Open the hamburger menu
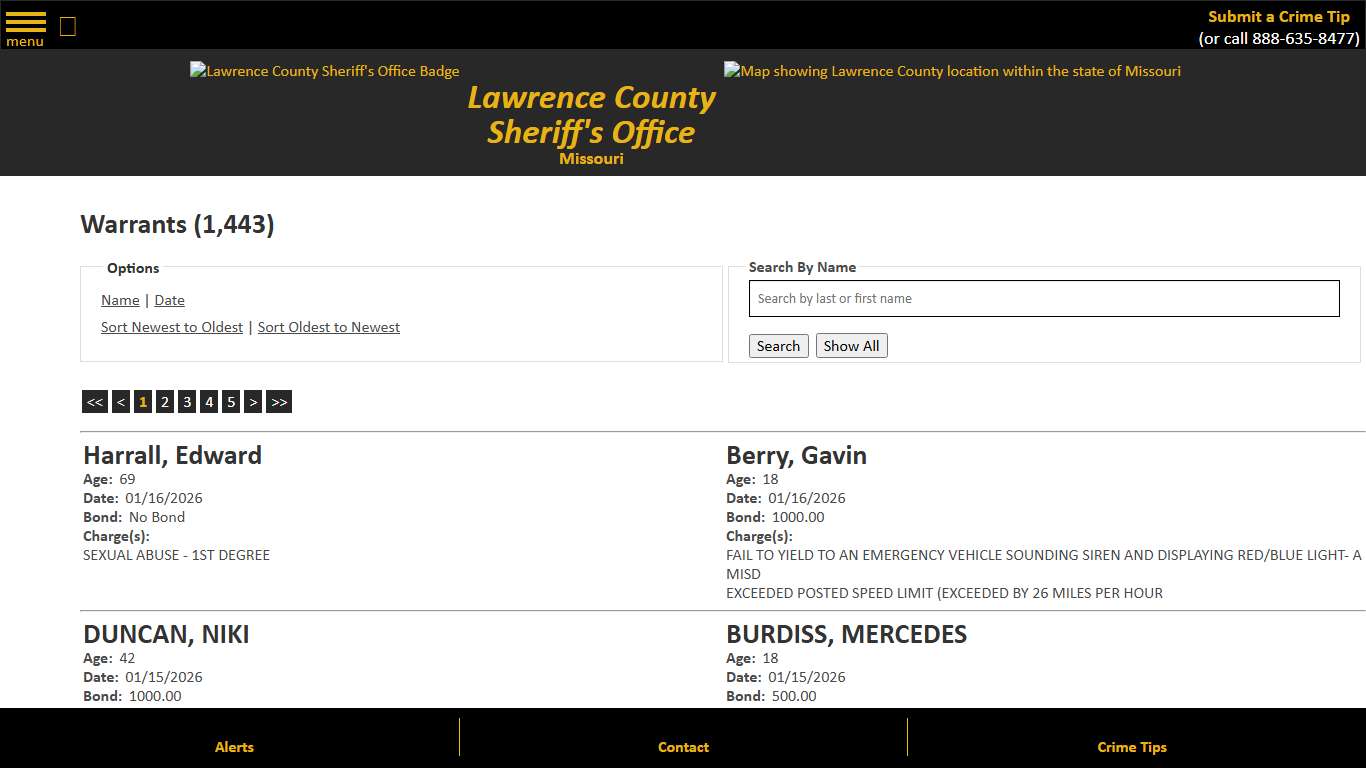Image resolution: width=1366 pixels, height=768 pixels. [24, 24]
